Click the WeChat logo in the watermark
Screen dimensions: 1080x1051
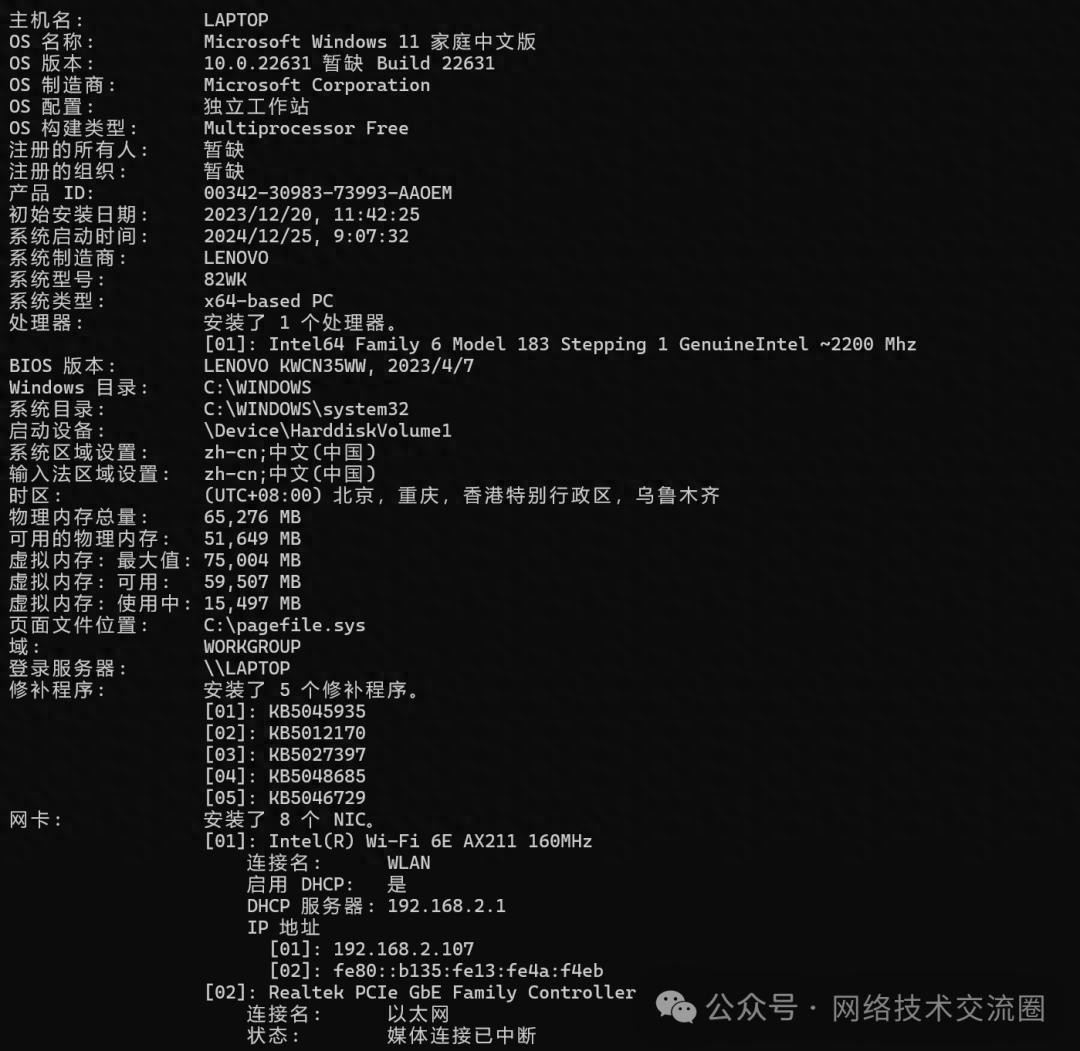pyautogui.click(x=676, y=1008)
